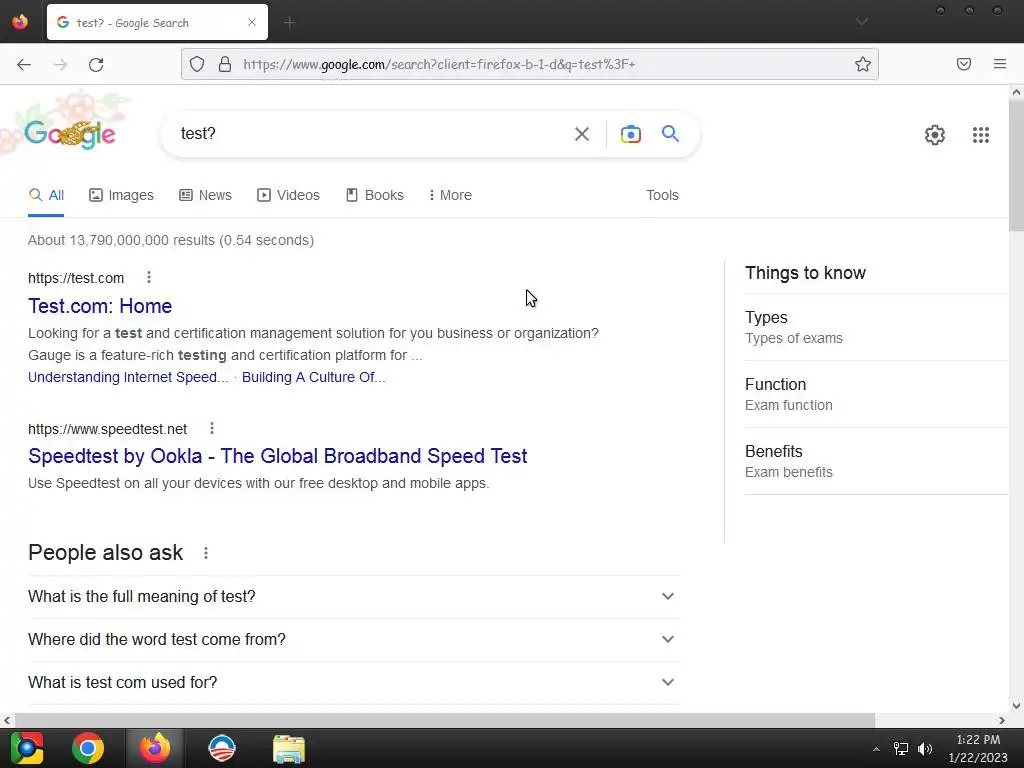Show hidden system tray icons
This screenshot has width=1024, height=768.
tap(876, 749)
